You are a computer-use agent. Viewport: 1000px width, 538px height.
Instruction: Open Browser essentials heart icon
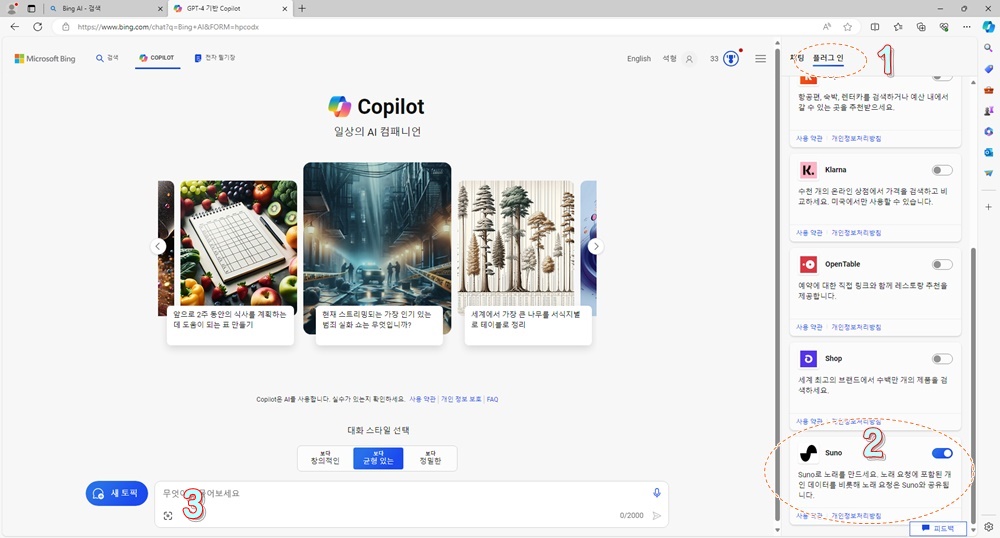(x=944, y=27)
